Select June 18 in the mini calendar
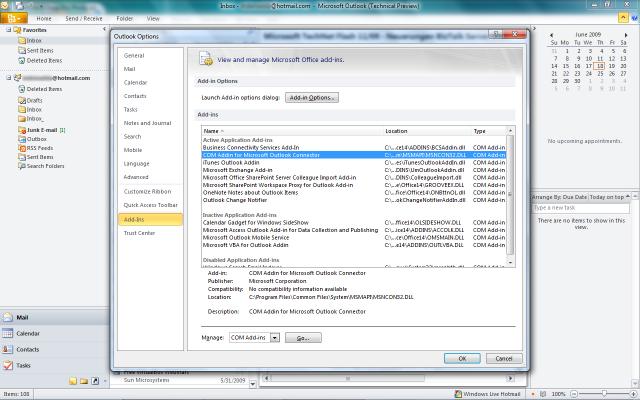This screenshot has height=400, width=640. point(600,66)
